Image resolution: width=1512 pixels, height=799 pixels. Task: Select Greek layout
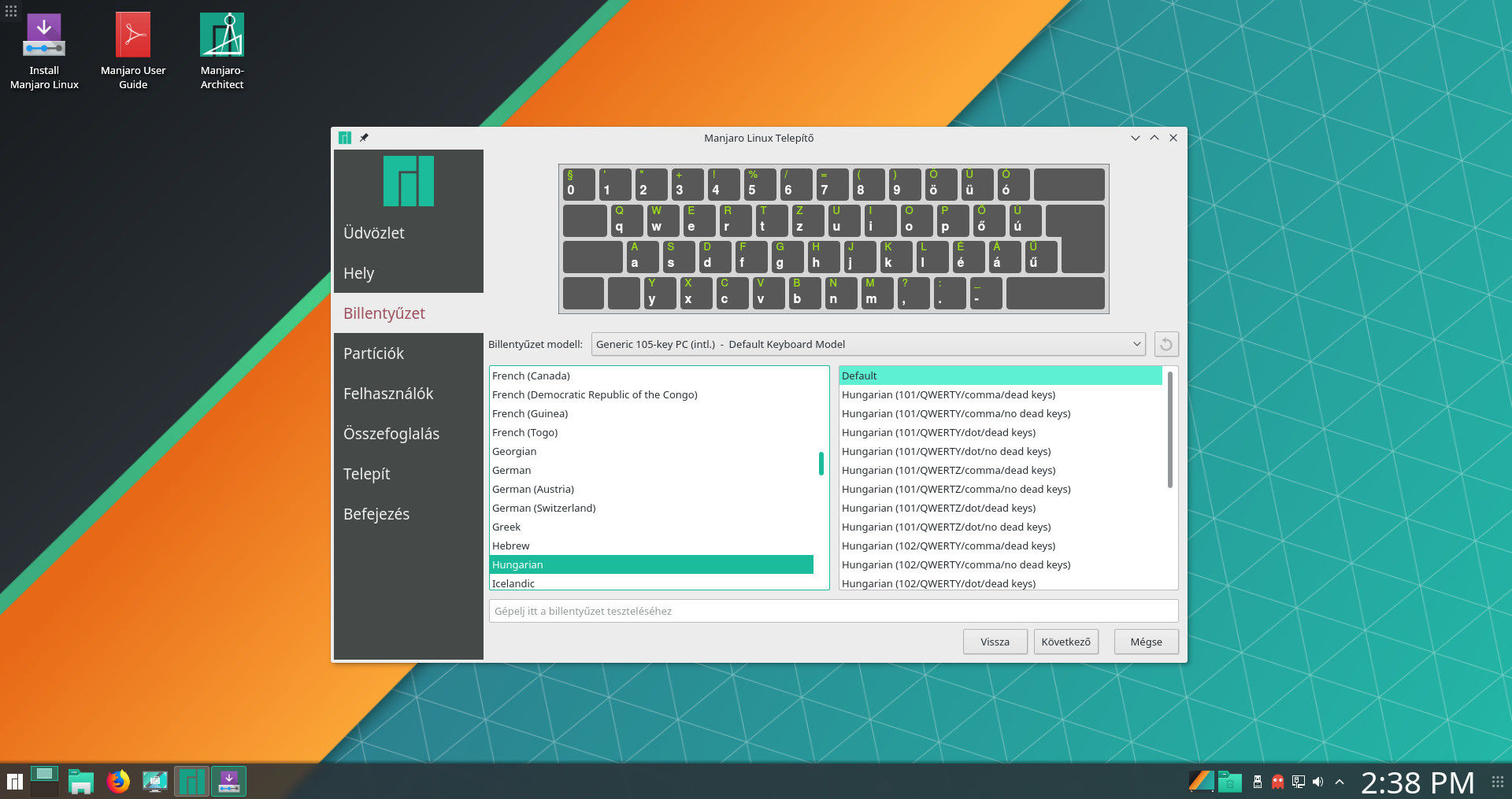click(x=651, y=527)
